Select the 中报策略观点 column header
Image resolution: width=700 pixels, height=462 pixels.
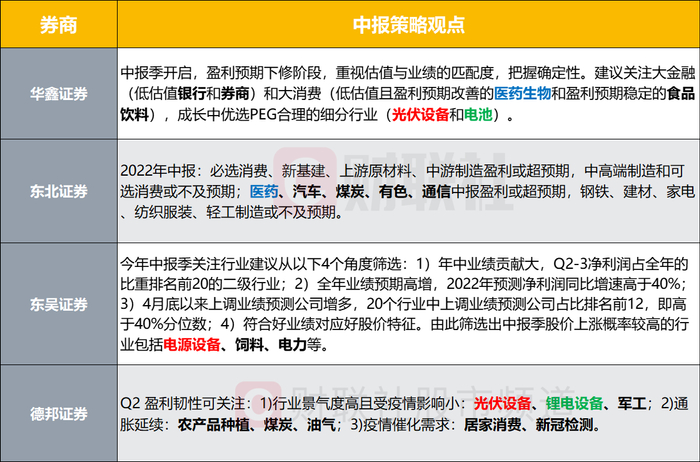pos(408,25)
